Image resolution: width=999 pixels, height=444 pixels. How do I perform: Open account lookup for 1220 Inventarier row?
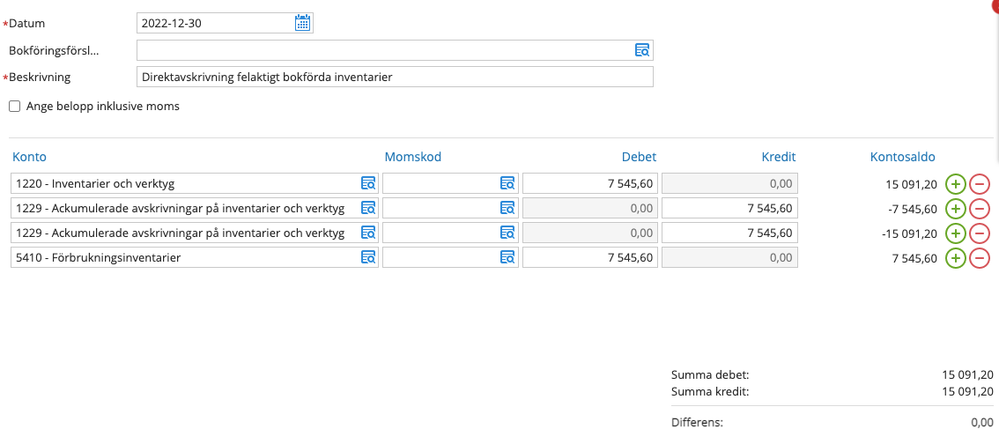tap(368, 183)
